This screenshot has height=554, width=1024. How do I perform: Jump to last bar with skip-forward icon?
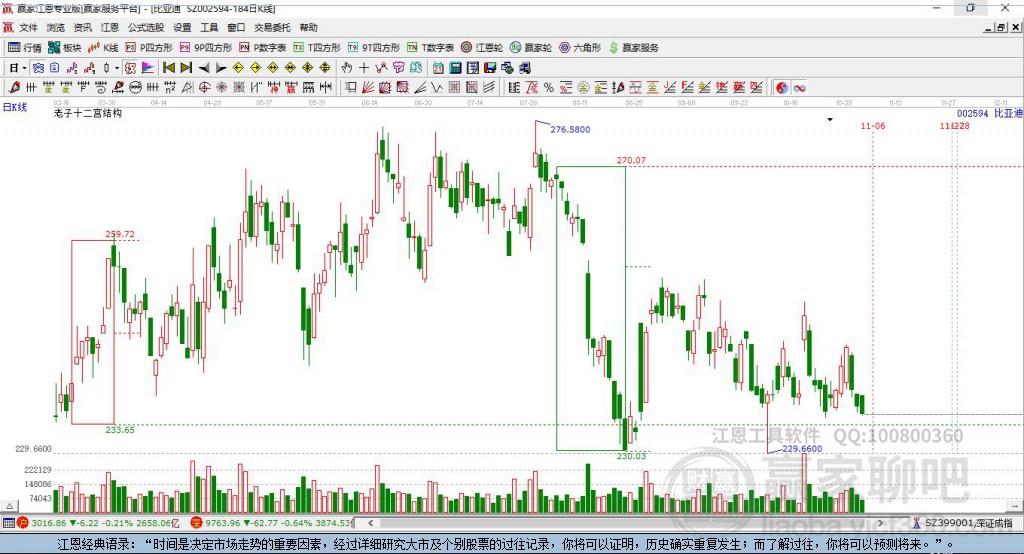[186, 68]
